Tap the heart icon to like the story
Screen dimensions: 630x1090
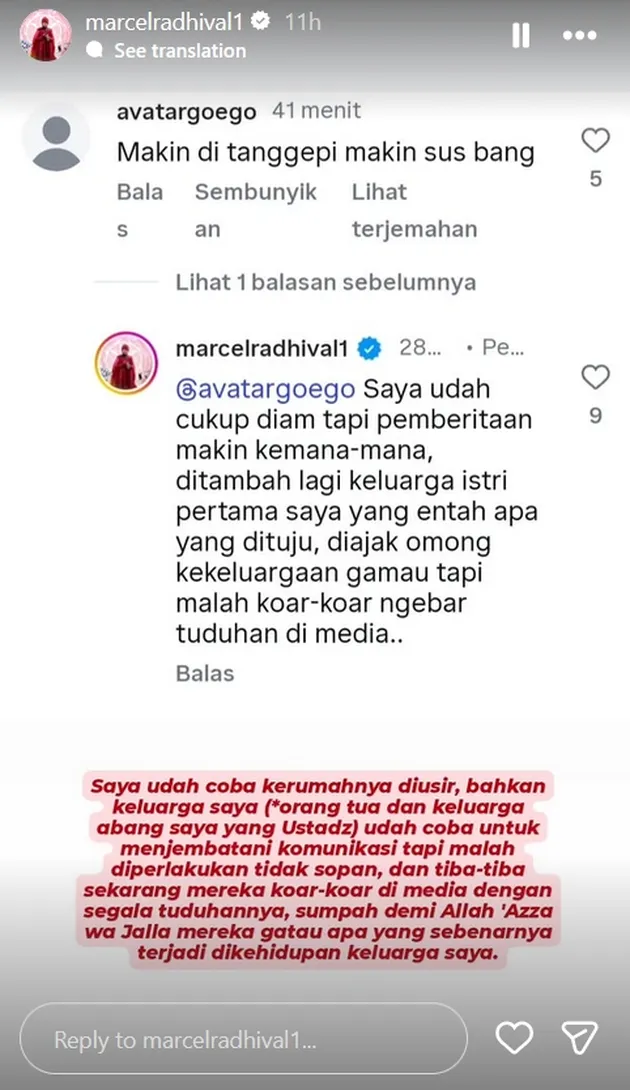pos(514,1039)
